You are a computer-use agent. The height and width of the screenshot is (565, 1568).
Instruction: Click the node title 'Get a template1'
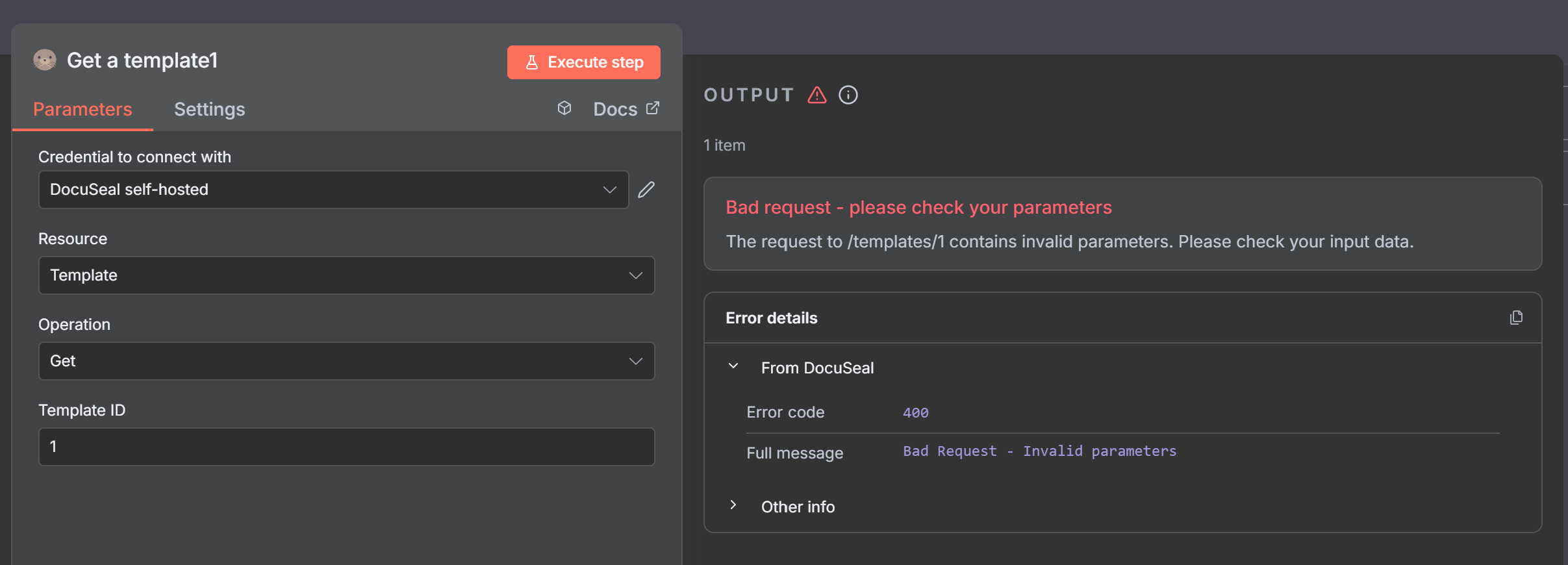[x=142, y=60]
